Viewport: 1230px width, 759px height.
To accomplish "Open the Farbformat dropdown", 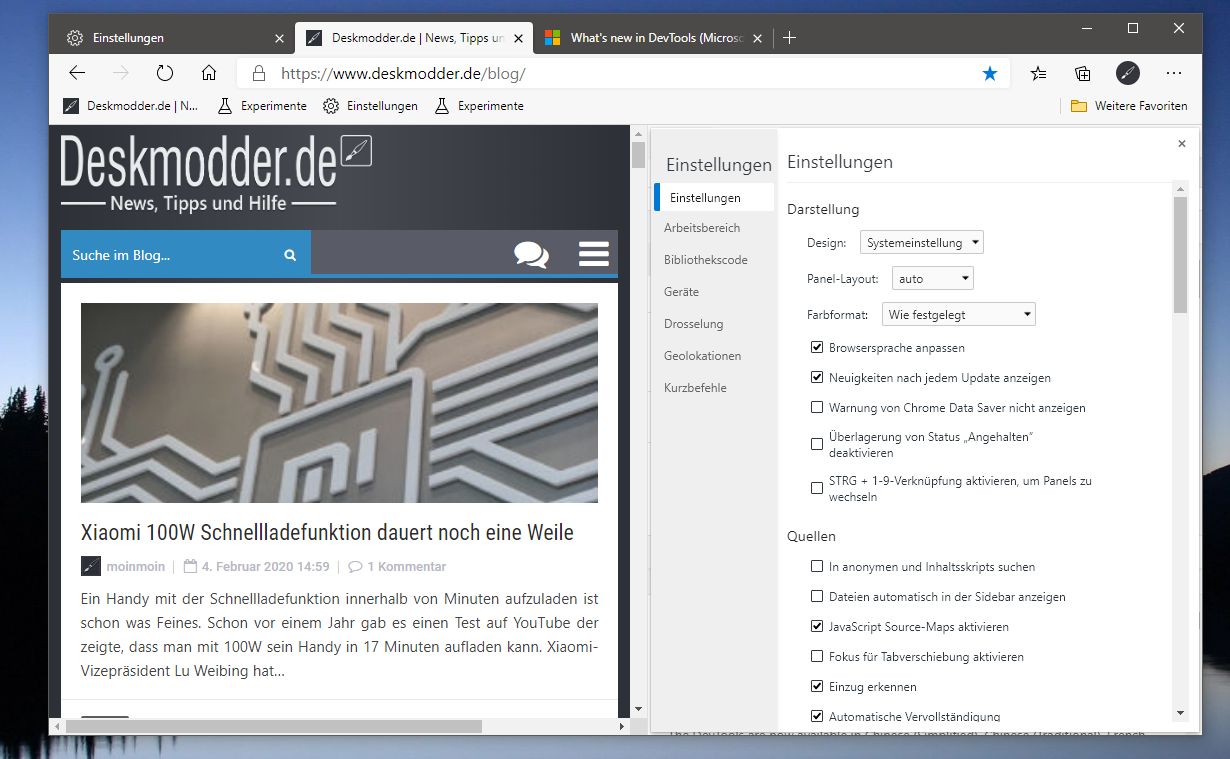I will point(958,315).
